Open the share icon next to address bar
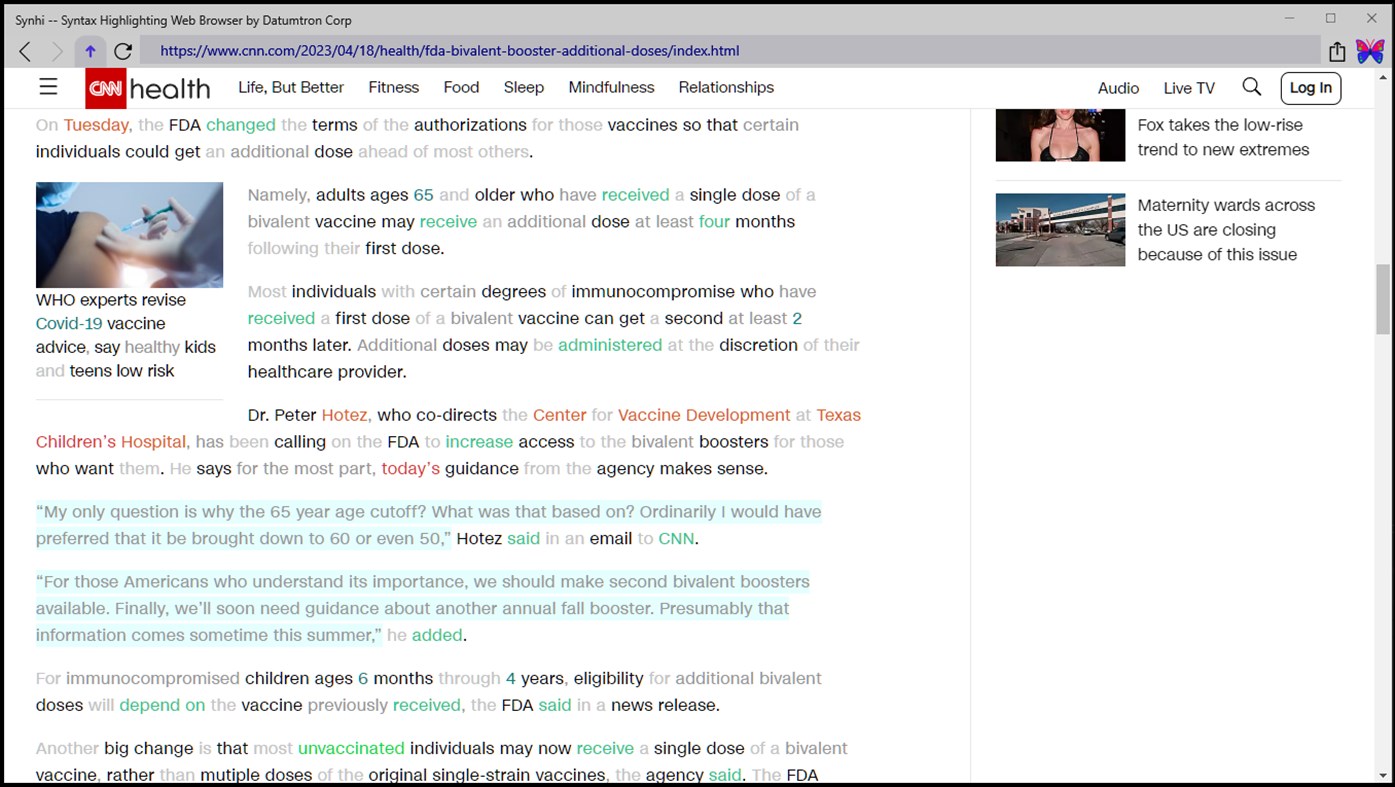 click(1337, 50)
